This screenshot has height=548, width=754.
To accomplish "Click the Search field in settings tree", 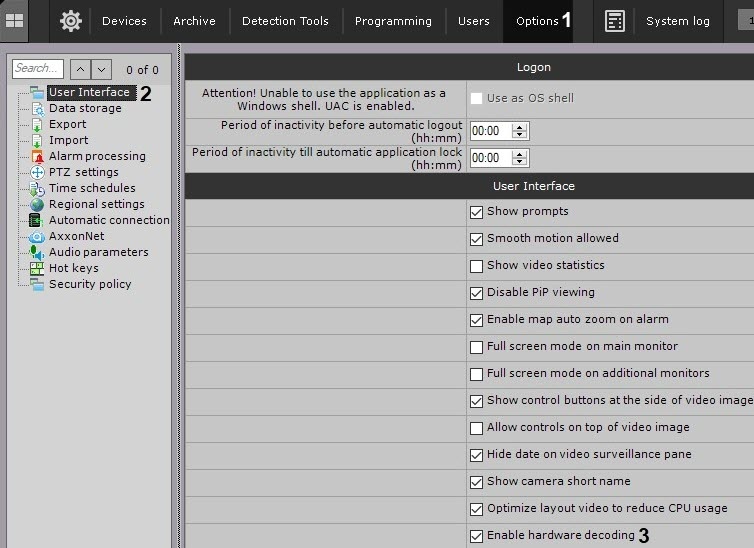I will [x=38, y=69].
